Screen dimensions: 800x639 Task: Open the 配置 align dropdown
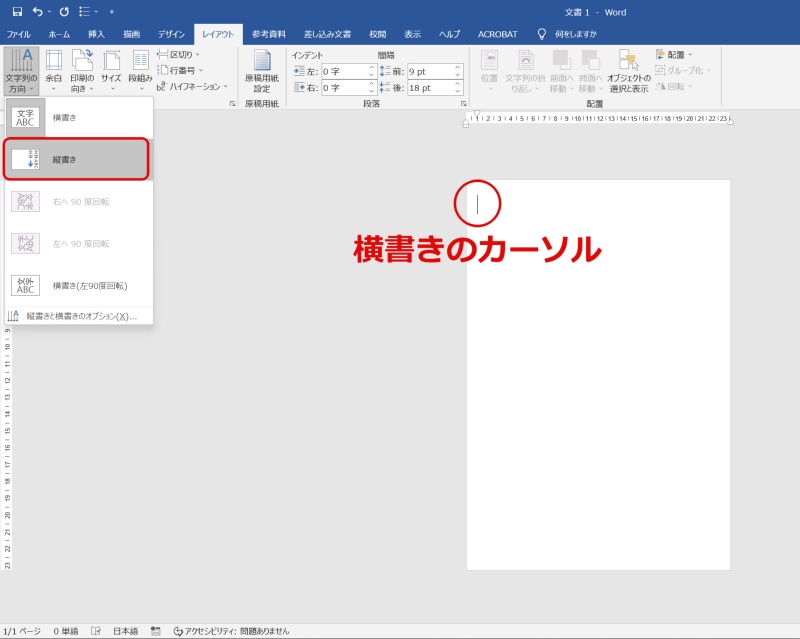tap(674, 55)
